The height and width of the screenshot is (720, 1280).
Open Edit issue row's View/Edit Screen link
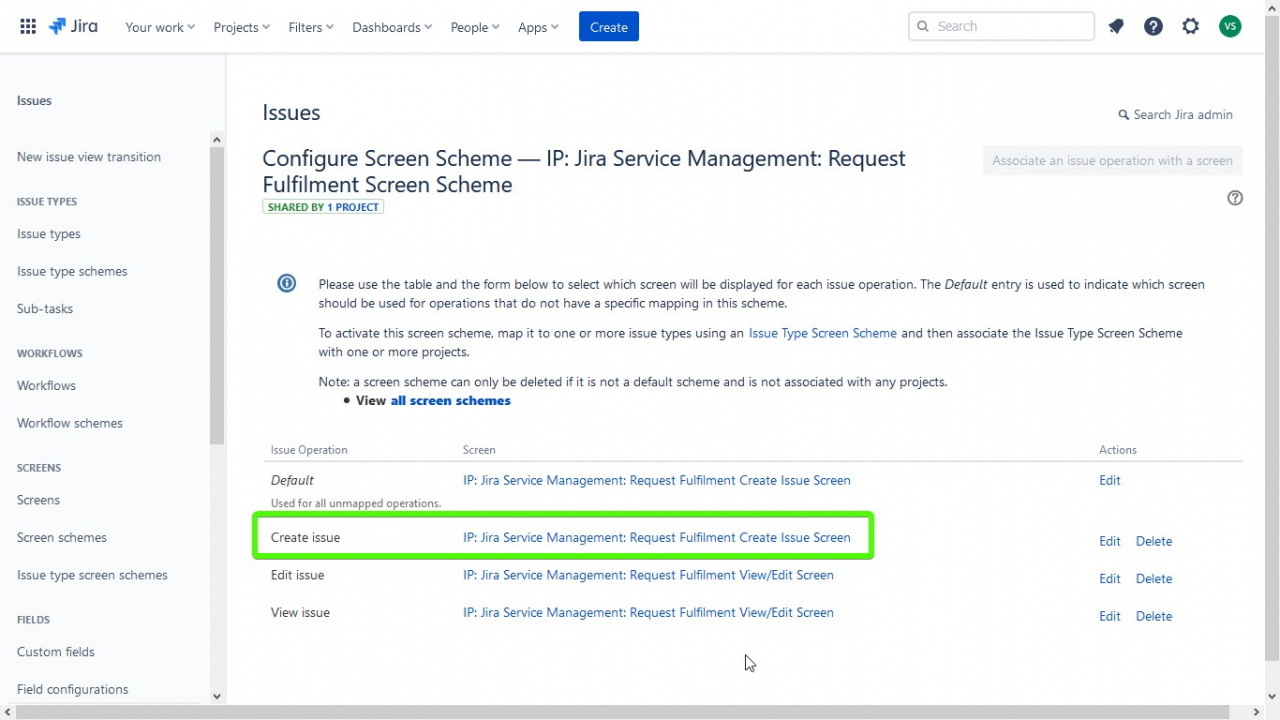coord(648,575)
